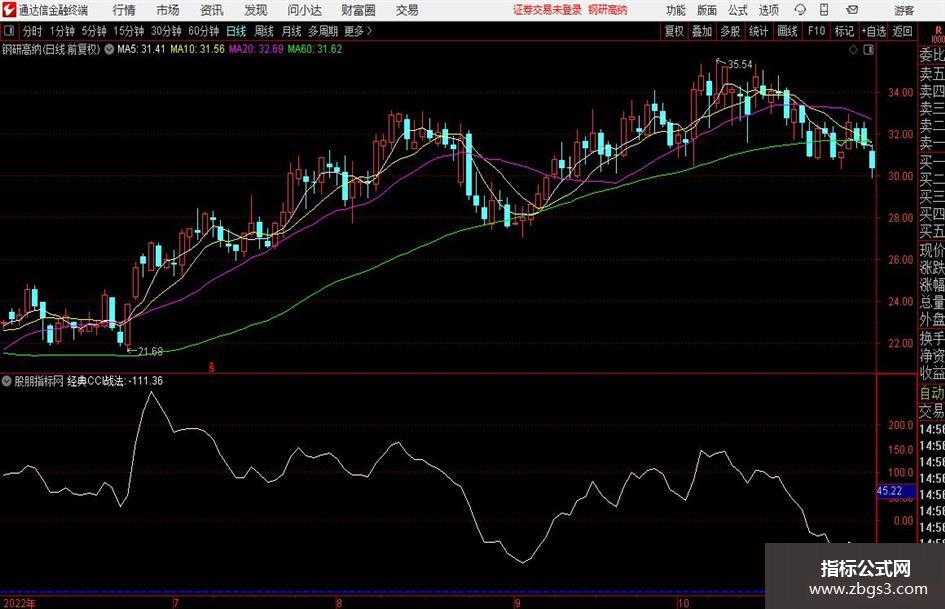Click the 通达信 red logo icon
945x609 pixels.
pyautogui.click(x=9, y=10)
